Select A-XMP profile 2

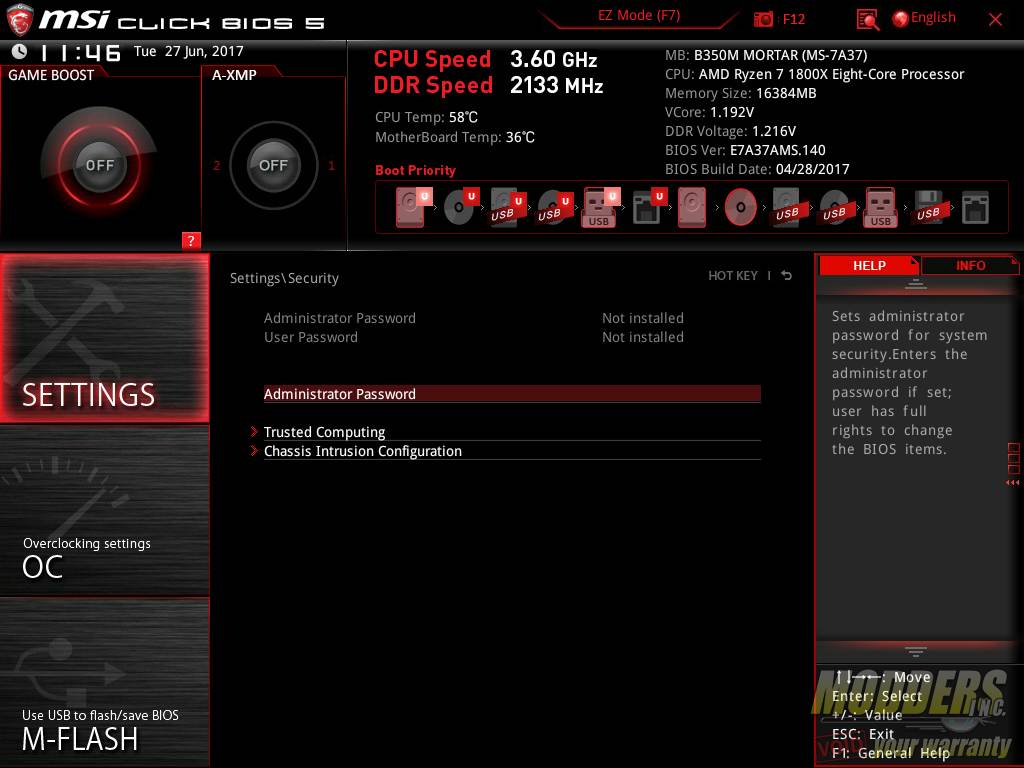[216, 165]
